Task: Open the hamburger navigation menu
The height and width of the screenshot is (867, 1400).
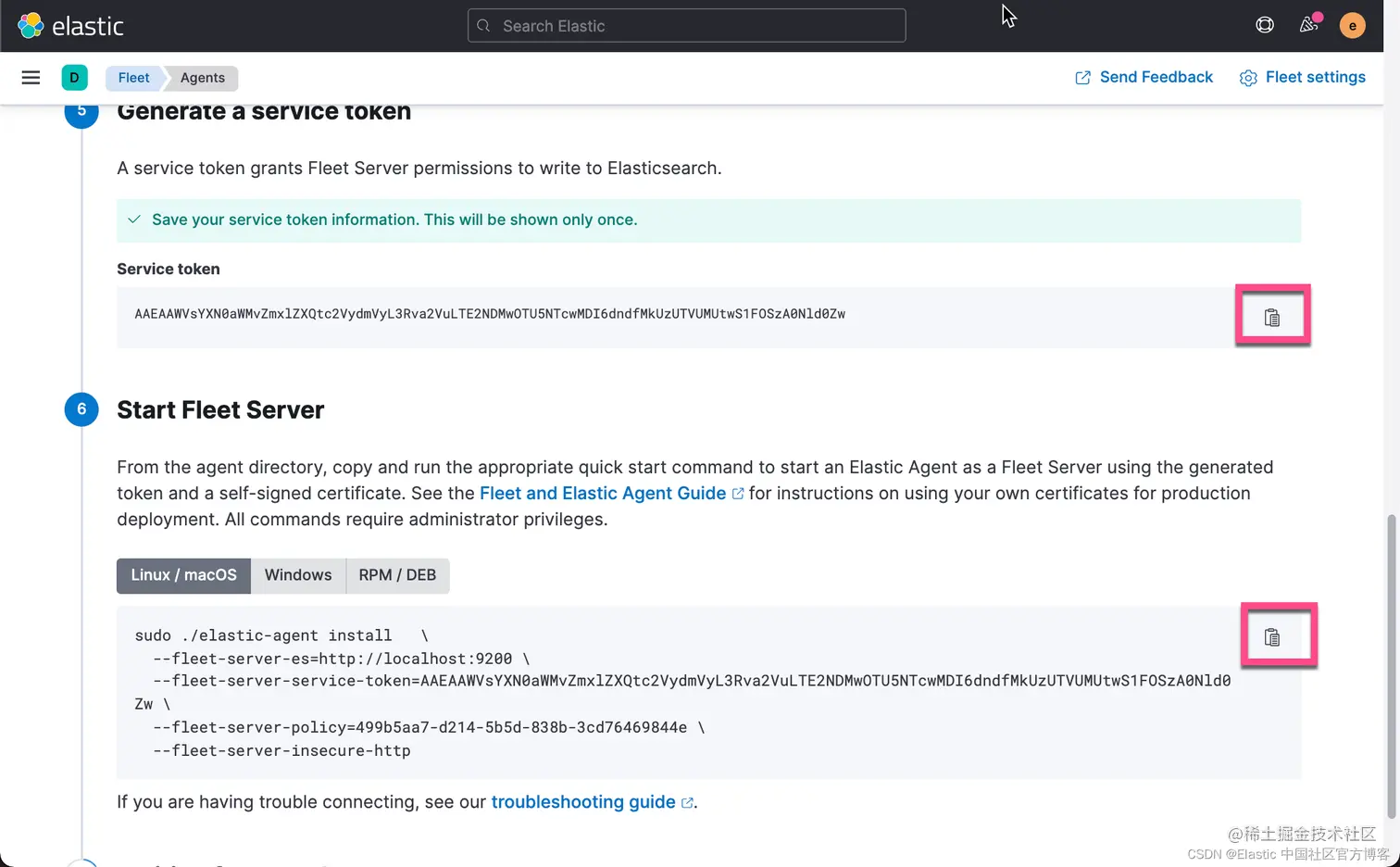Action: [x=31, y=78]
